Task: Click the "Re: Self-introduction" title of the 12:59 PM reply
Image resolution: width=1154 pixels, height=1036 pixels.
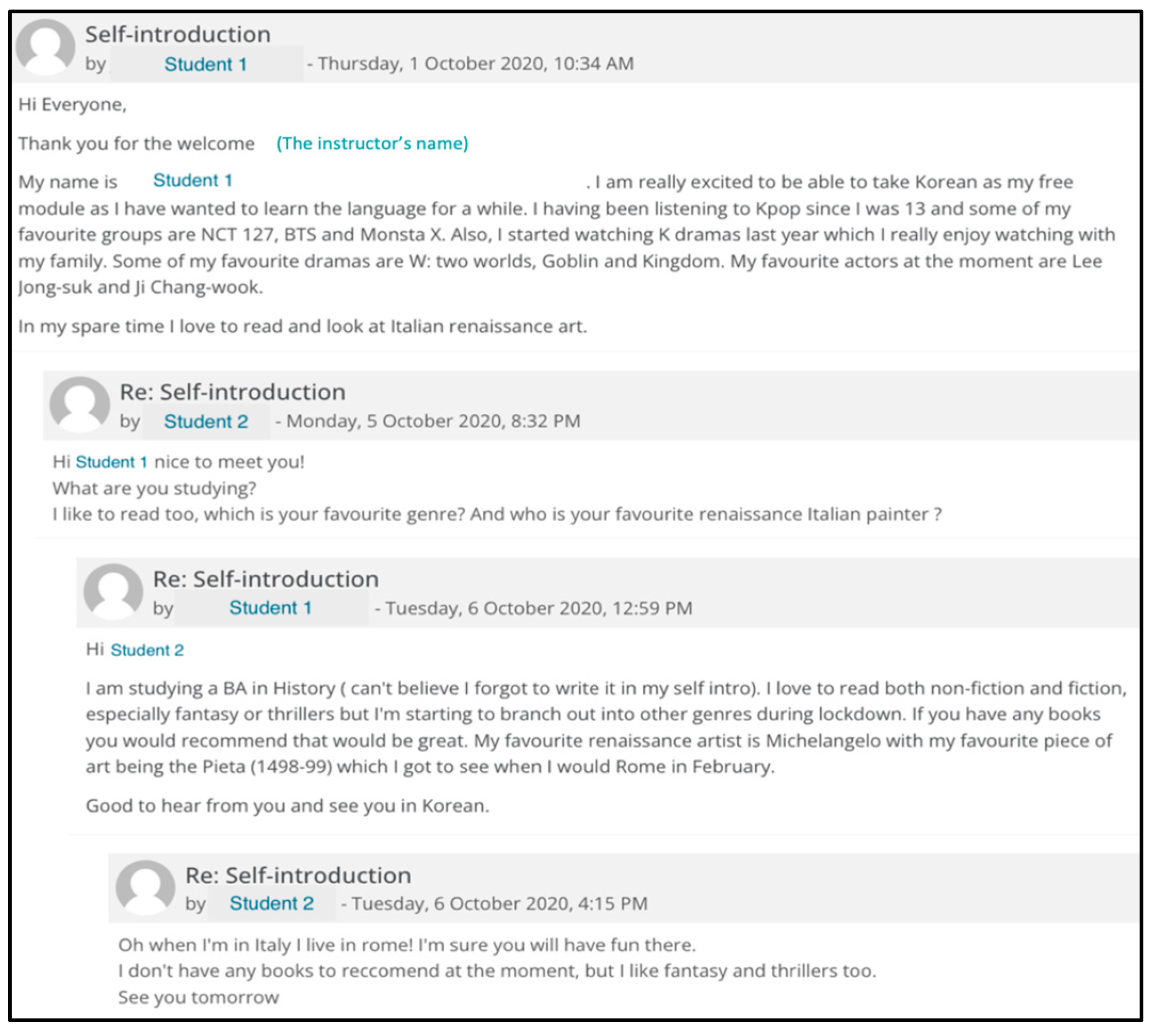Action: (x=265, y=579)
